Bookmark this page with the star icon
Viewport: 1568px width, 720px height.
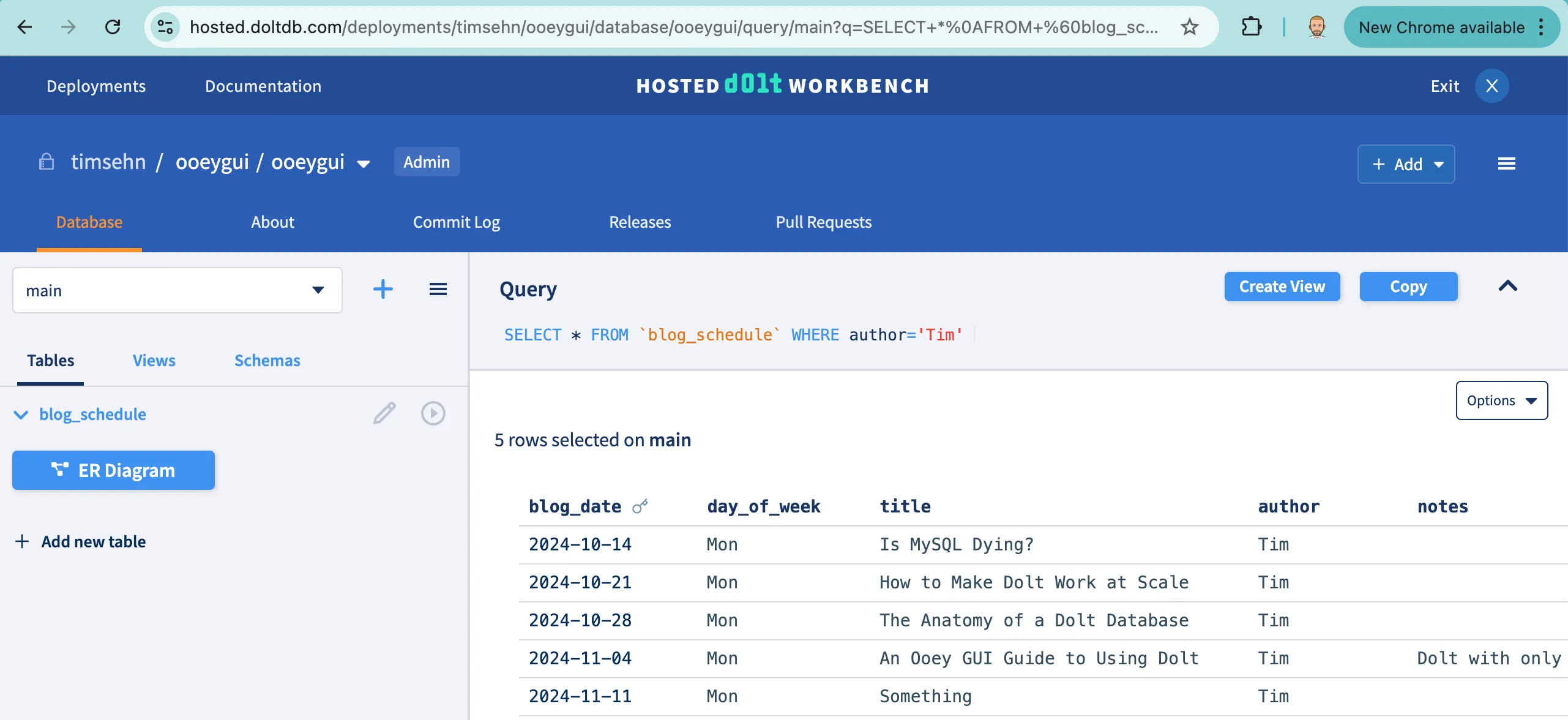[x=1189, y=27]
